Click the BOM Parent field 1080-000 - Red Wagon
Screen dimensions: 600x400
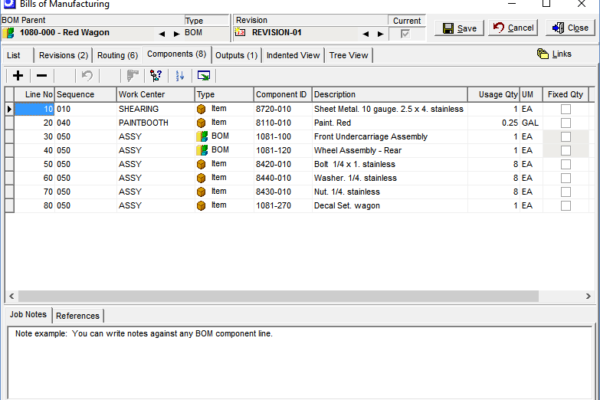tap(78, 33)
